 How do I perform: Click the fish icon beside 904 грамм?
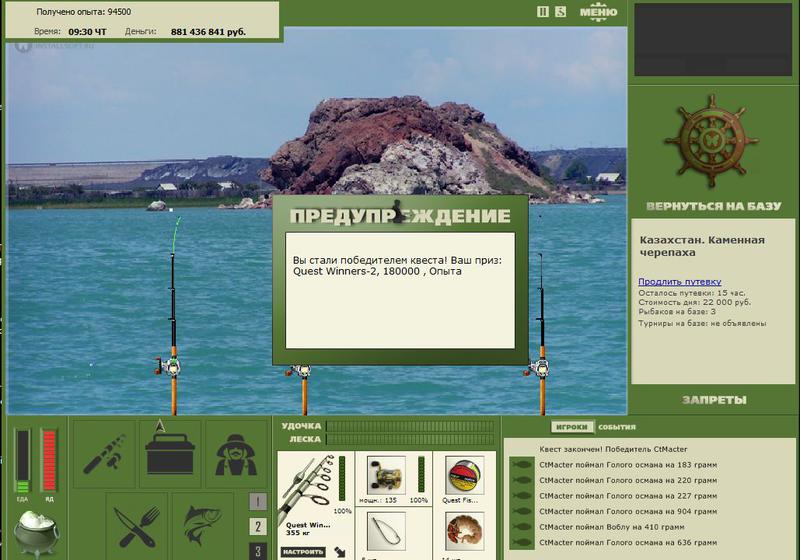pos(522,511)
